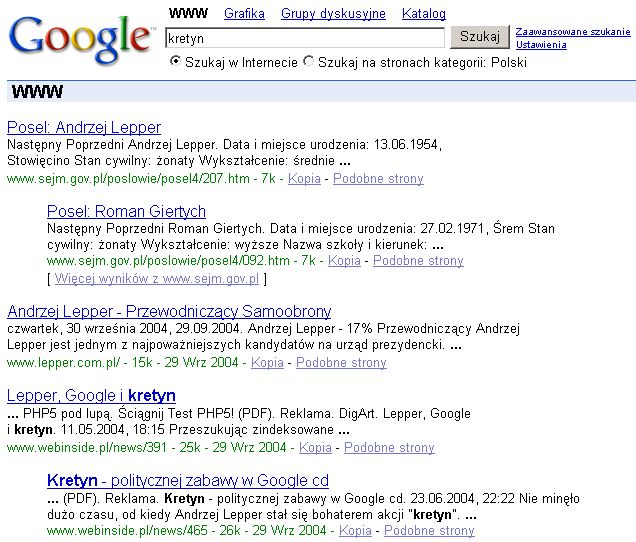Screen dimensions: 636x542
Task: Click the Szukaj button
Action: (x=480, y=37)
